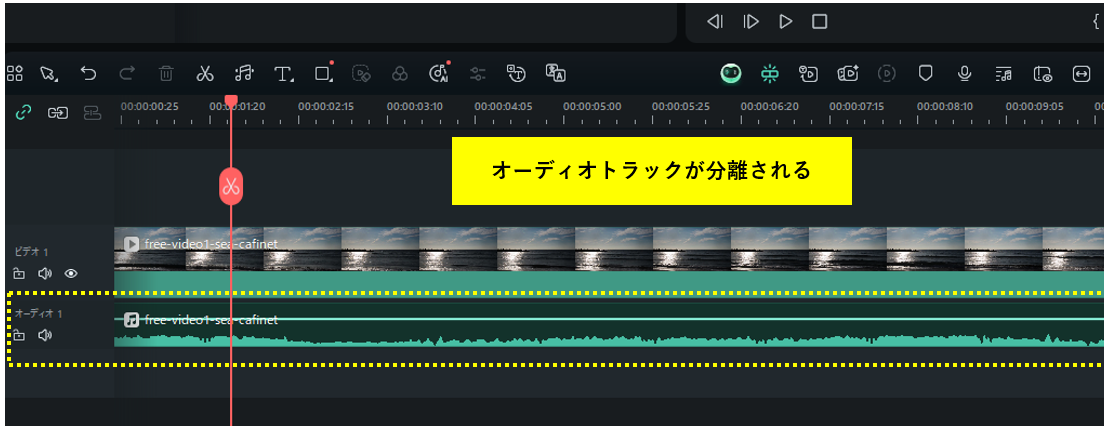Click the dimmed render preview icon
This screenshot has height=426, width=1104.
[x=887, y=73]
